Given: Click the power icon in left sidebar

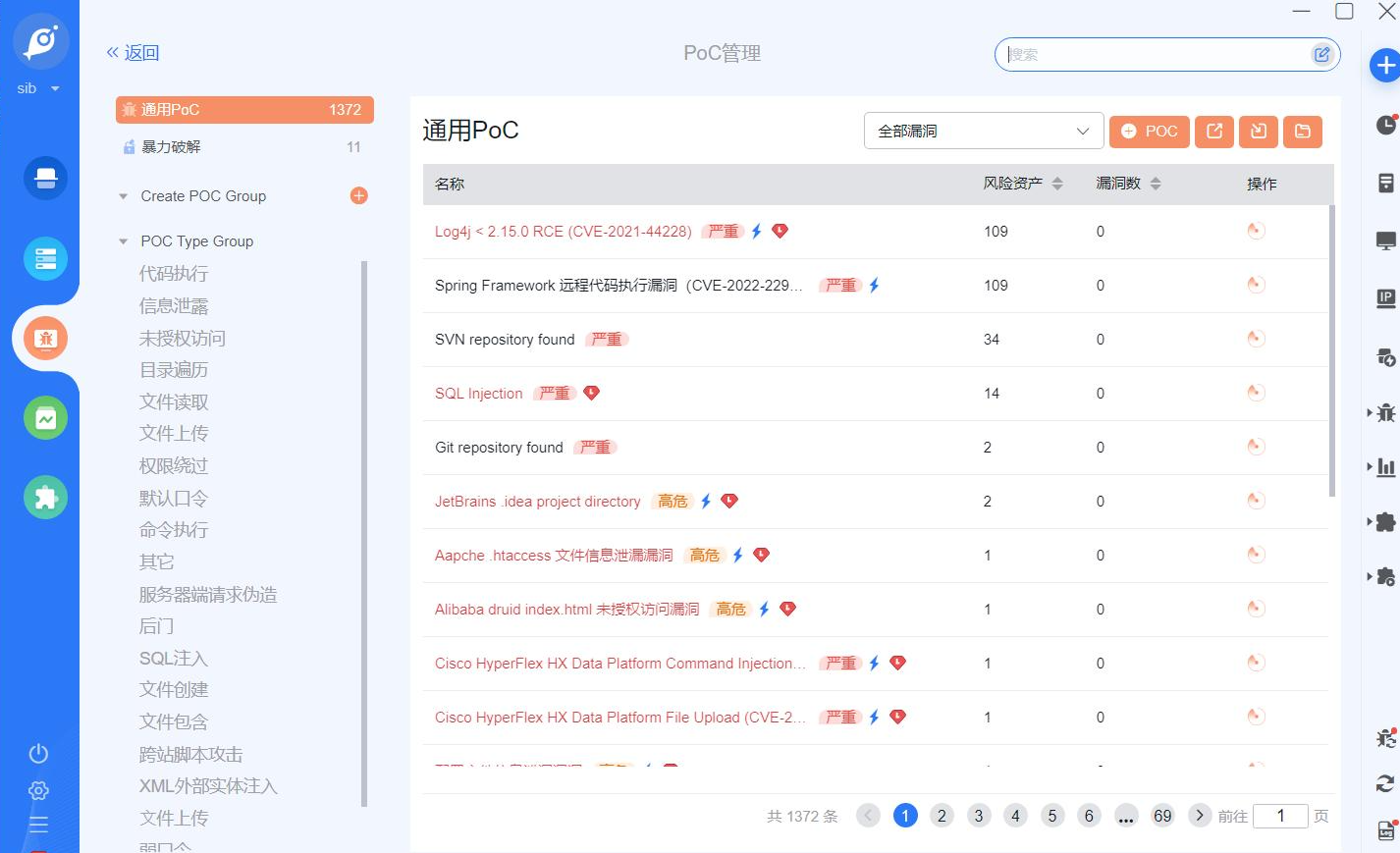Looking at the screenshot, I should 38,753.
